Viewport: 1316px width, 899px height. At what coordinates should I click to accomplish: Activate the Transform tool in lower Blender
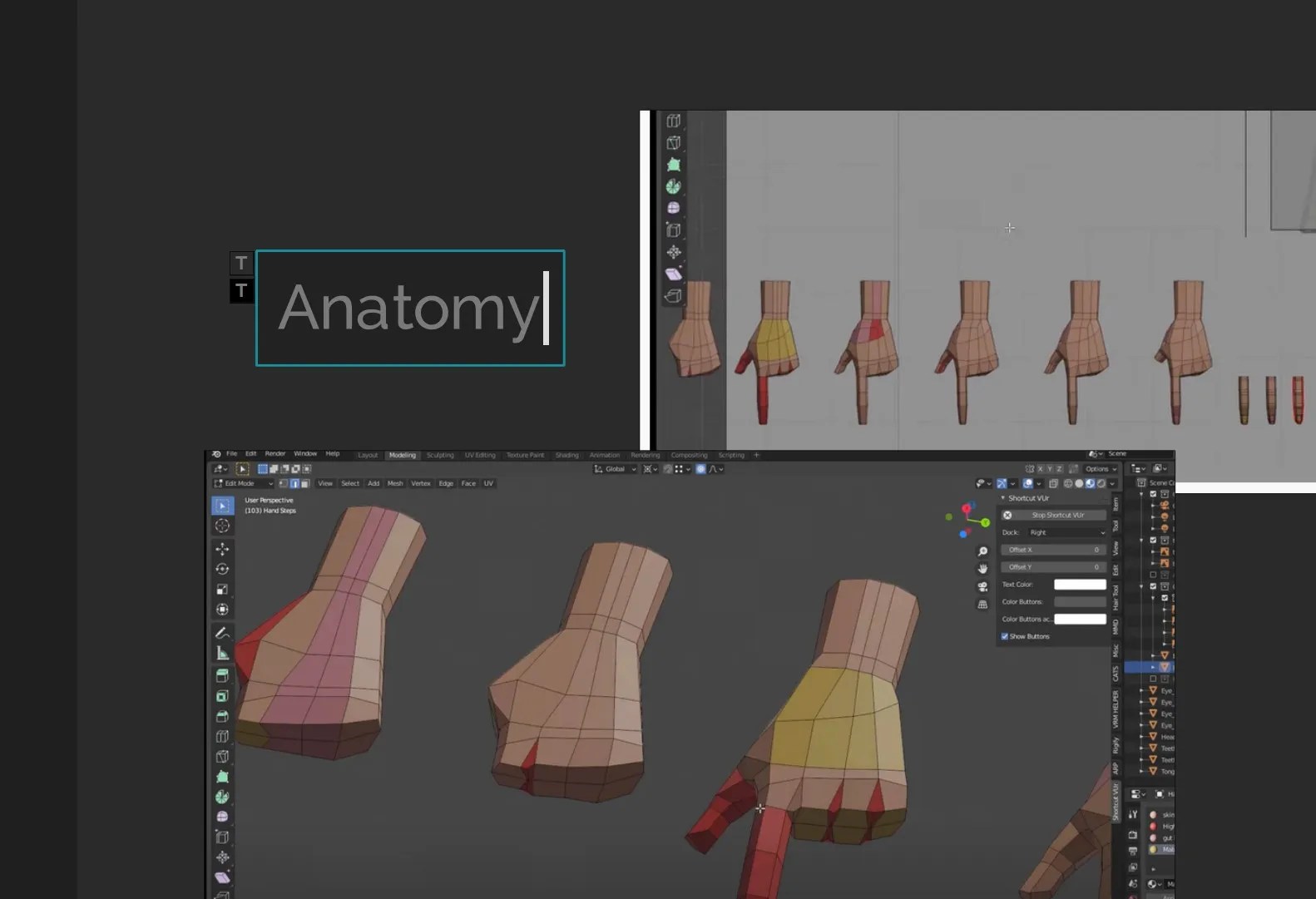point(222,609)
